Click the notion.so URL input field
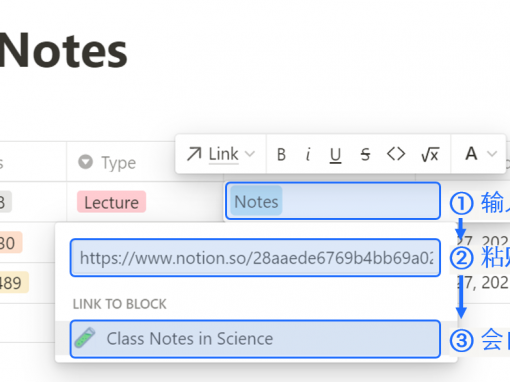The width and height of the screenshot is (510, 382). tap(255, 258)
